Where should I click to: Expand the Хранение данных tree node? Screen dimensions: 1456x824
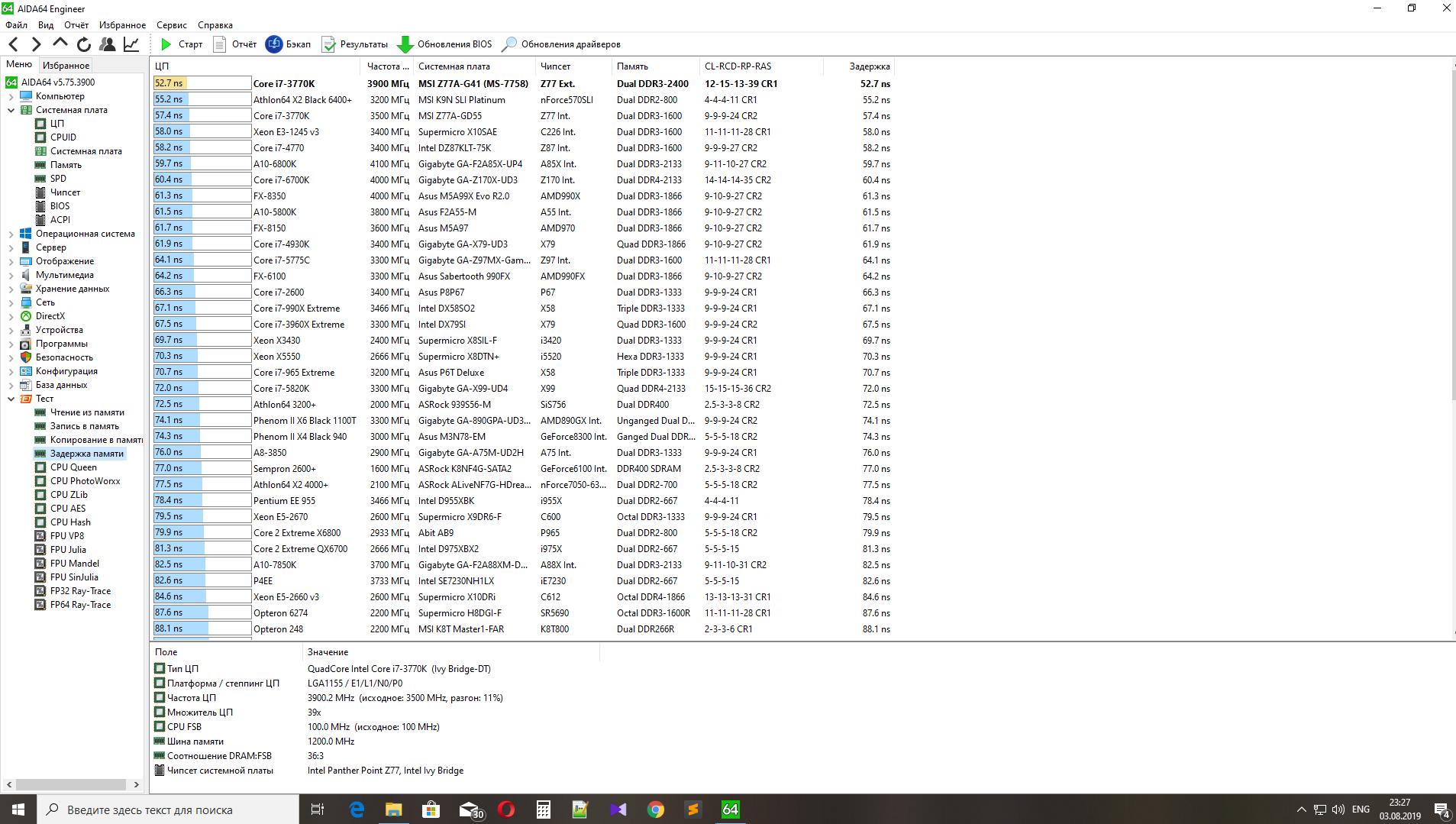(11, 289)
